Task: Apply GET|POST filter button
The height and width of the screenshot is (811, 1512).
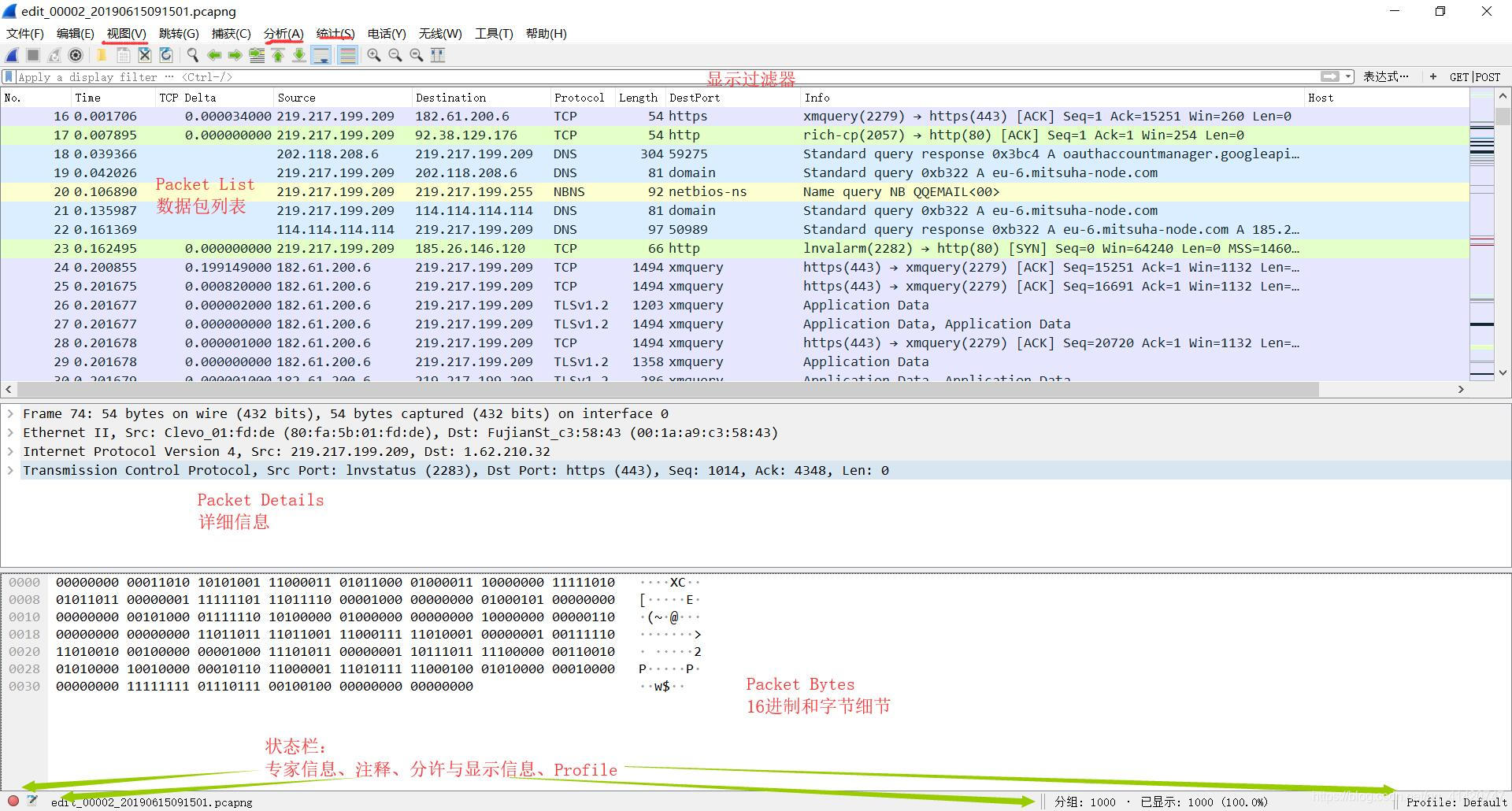Action: (1474, 76)
